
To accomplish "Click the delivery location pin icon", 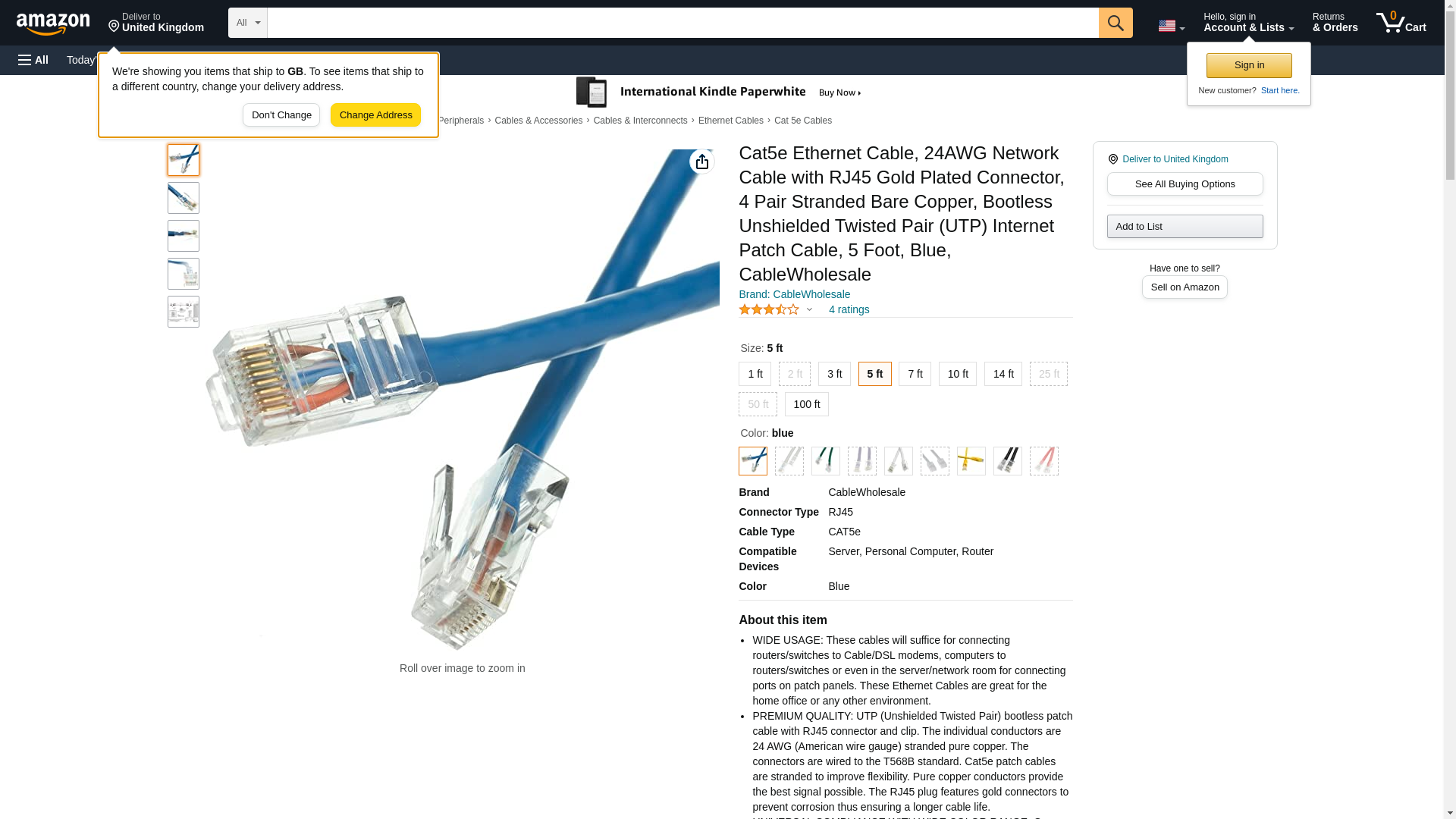I will click(x=114, y=27).
